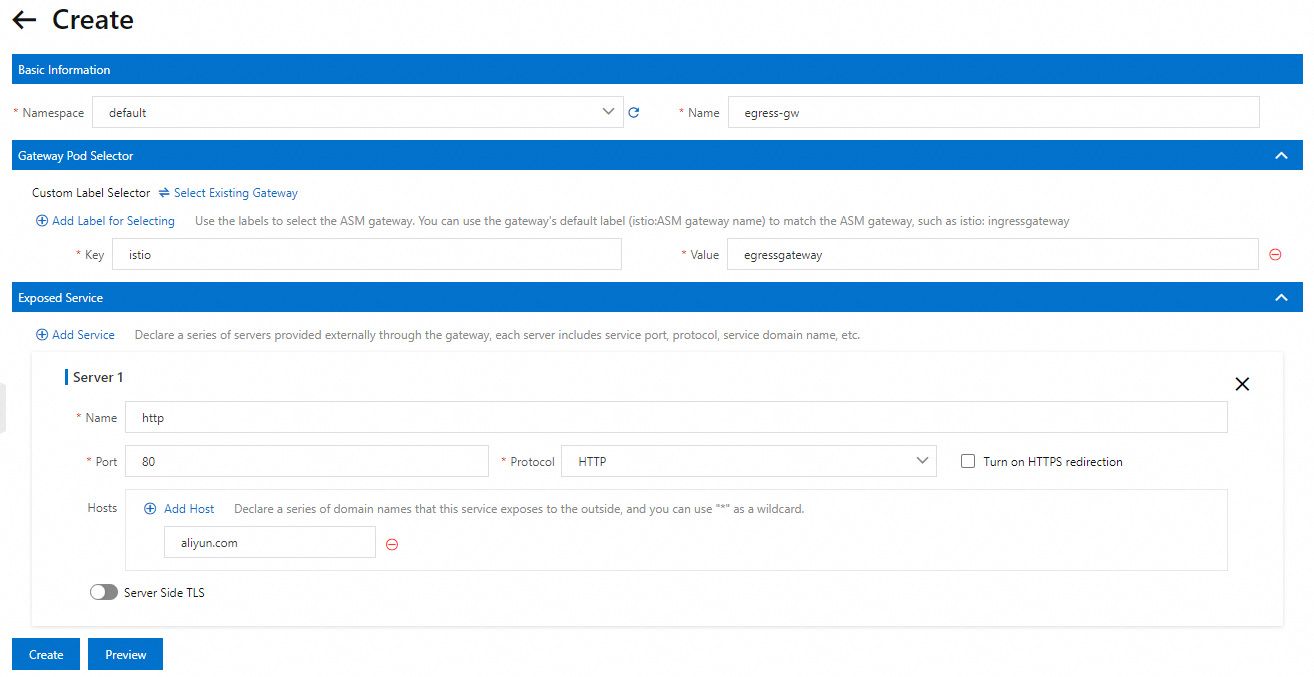Click the Add Host link
The image size is (1314, 677).
(189, 509)
